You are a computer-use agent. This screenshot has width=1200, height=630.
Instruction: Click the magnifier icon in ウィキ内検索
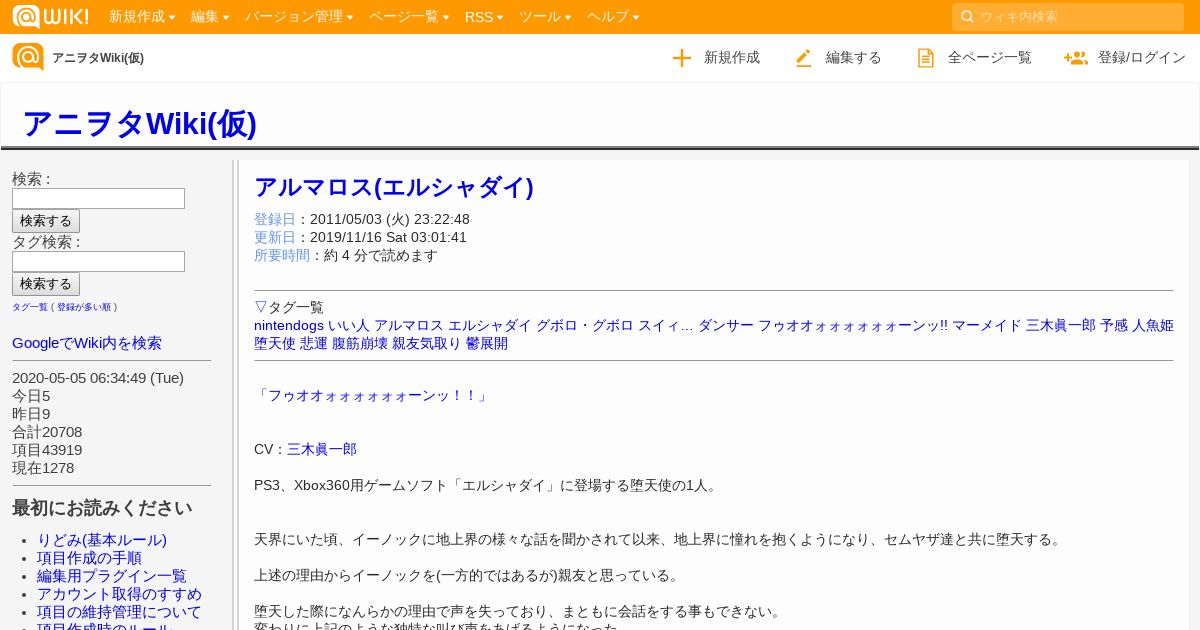pyautogui.click(x=967, y=16)
